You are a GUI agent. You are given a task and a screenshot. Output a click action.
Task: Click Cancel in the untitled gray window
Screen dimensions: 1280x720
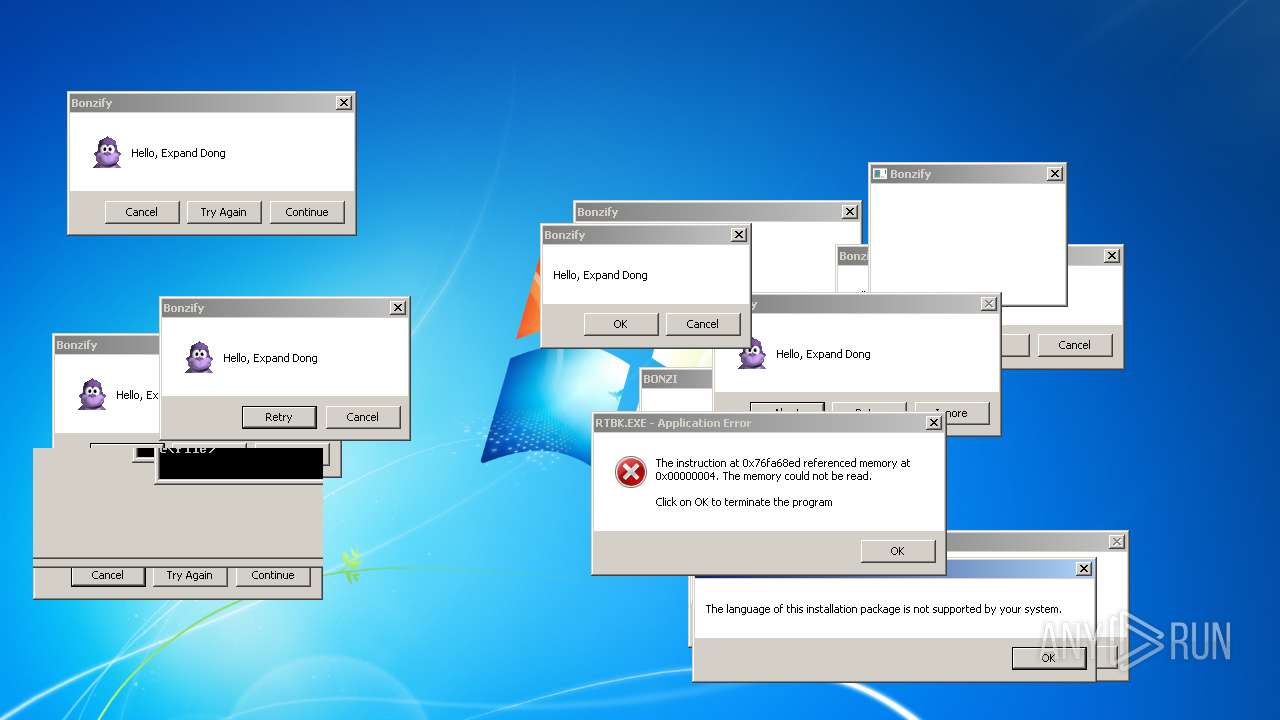[108, 576]
